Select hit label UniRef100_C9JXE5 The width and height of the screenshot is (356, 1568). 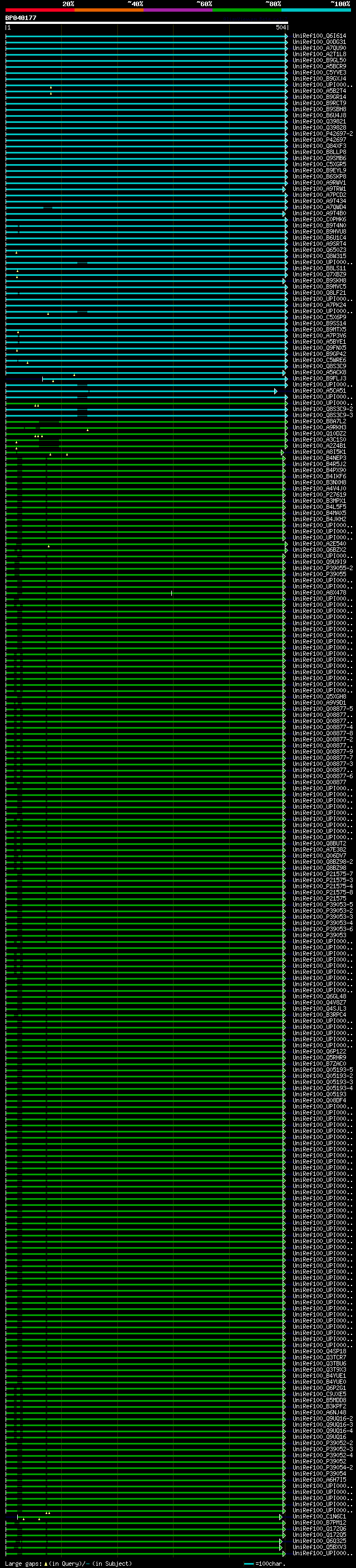[x=319, y=1394]
